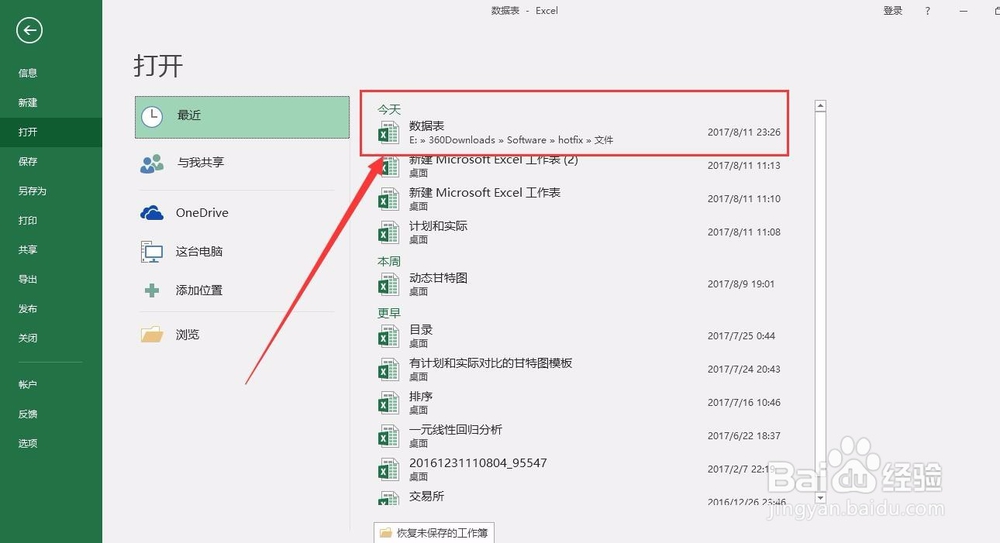Click the folder icon on 恢复未保存的工作簿 button

pyautogui.click(x=385, y=533)
